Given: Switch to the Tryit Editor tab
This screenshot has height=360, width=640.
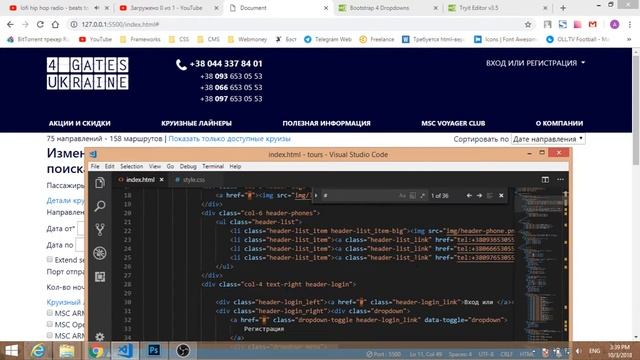Looking at the screenshot, I should coord(479,8).
